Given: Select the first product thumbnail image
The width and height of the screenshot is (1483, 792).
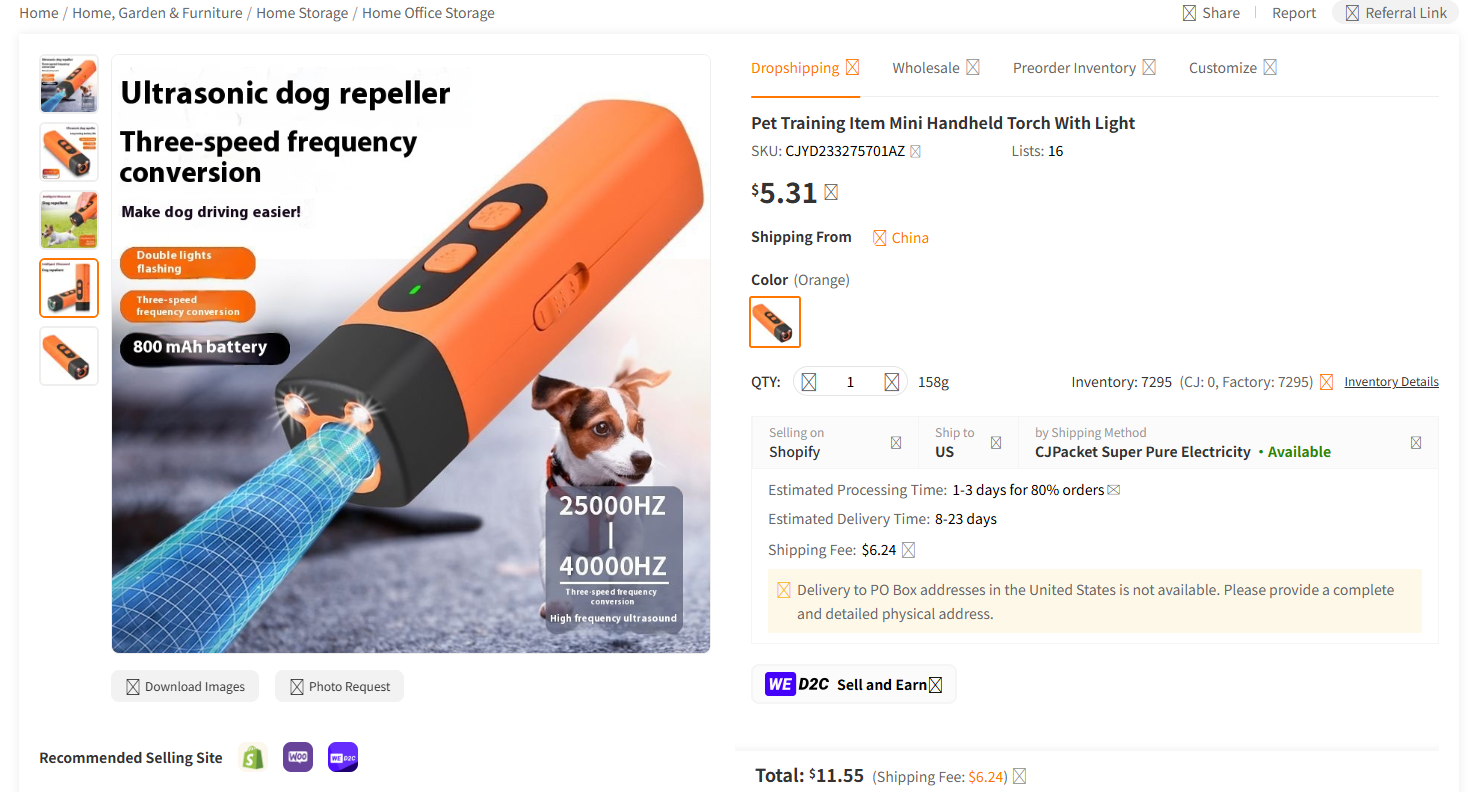Looking at the screenshot, I should pos(69,84).
